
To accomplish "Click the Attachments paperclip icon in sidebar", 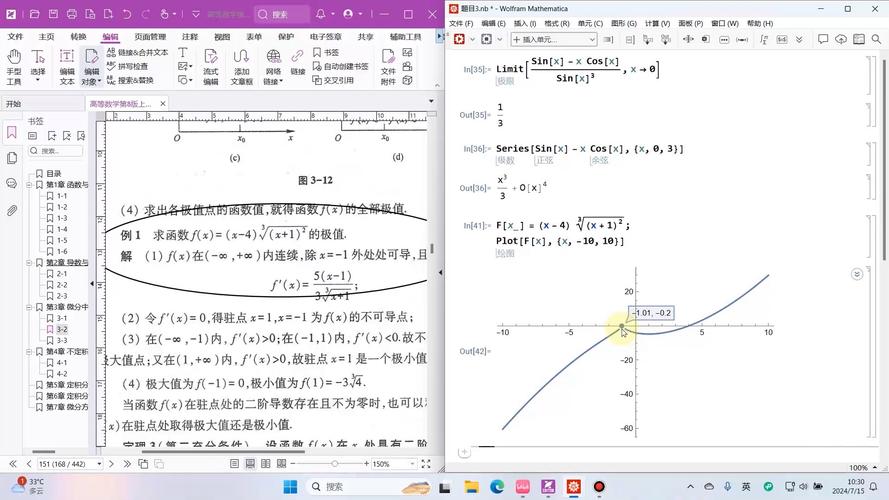I will point(11,210).
